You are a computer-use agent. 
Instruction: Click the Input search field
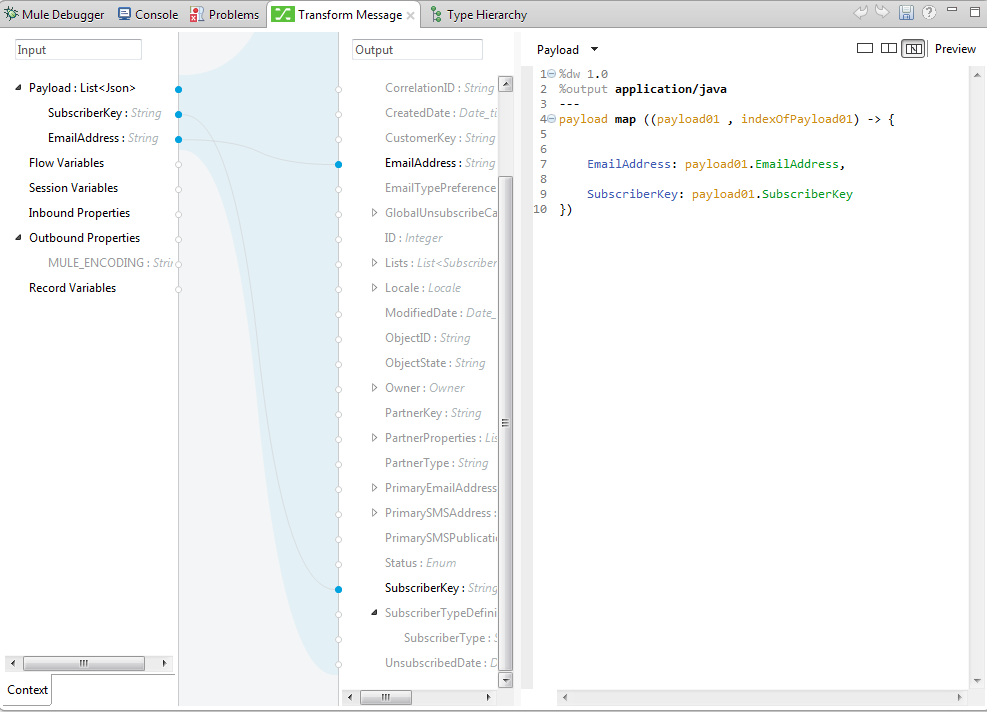(78, 50)
